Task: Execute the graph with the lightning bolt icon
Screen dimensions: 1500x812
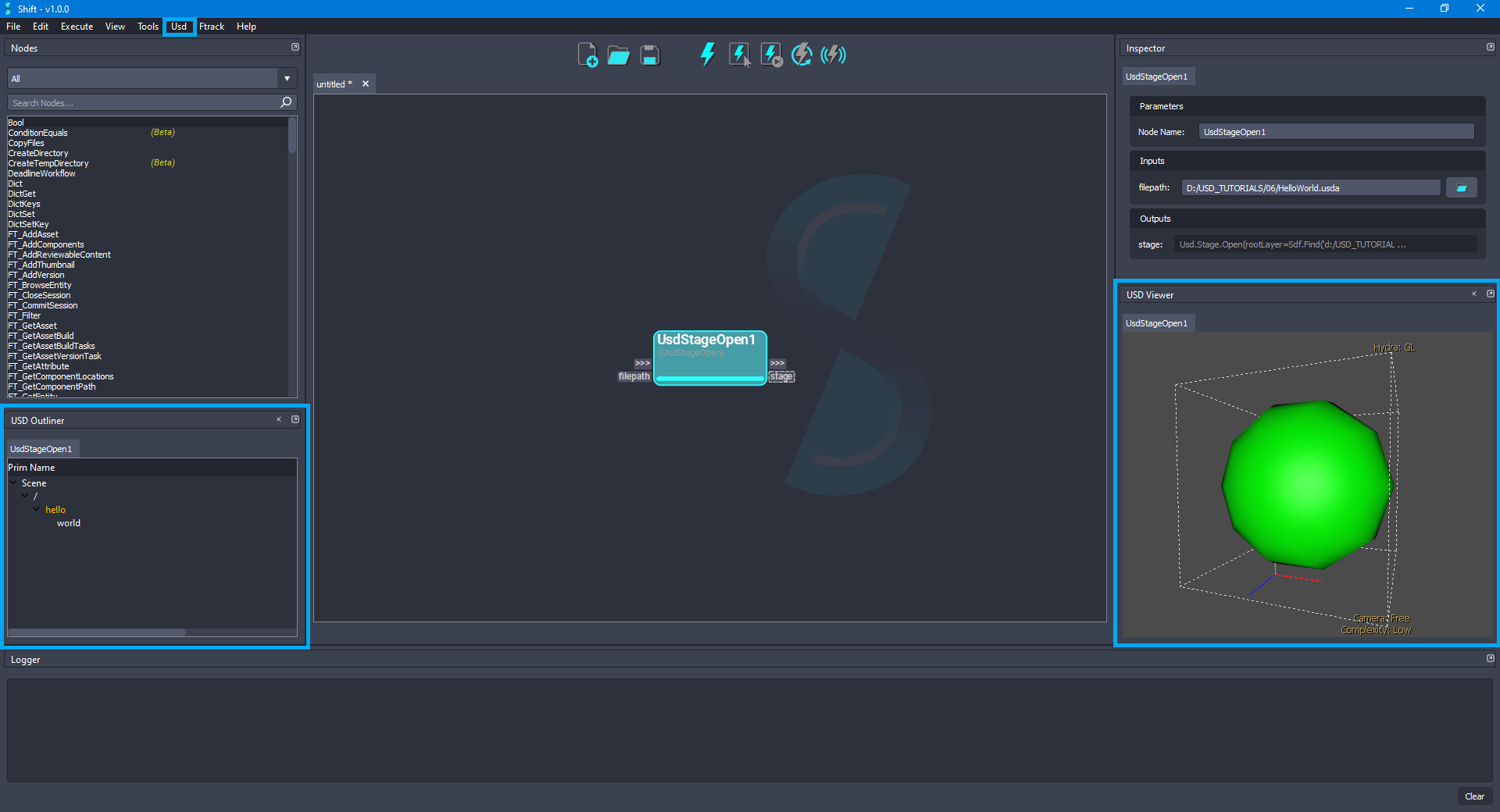Action: 707,54
